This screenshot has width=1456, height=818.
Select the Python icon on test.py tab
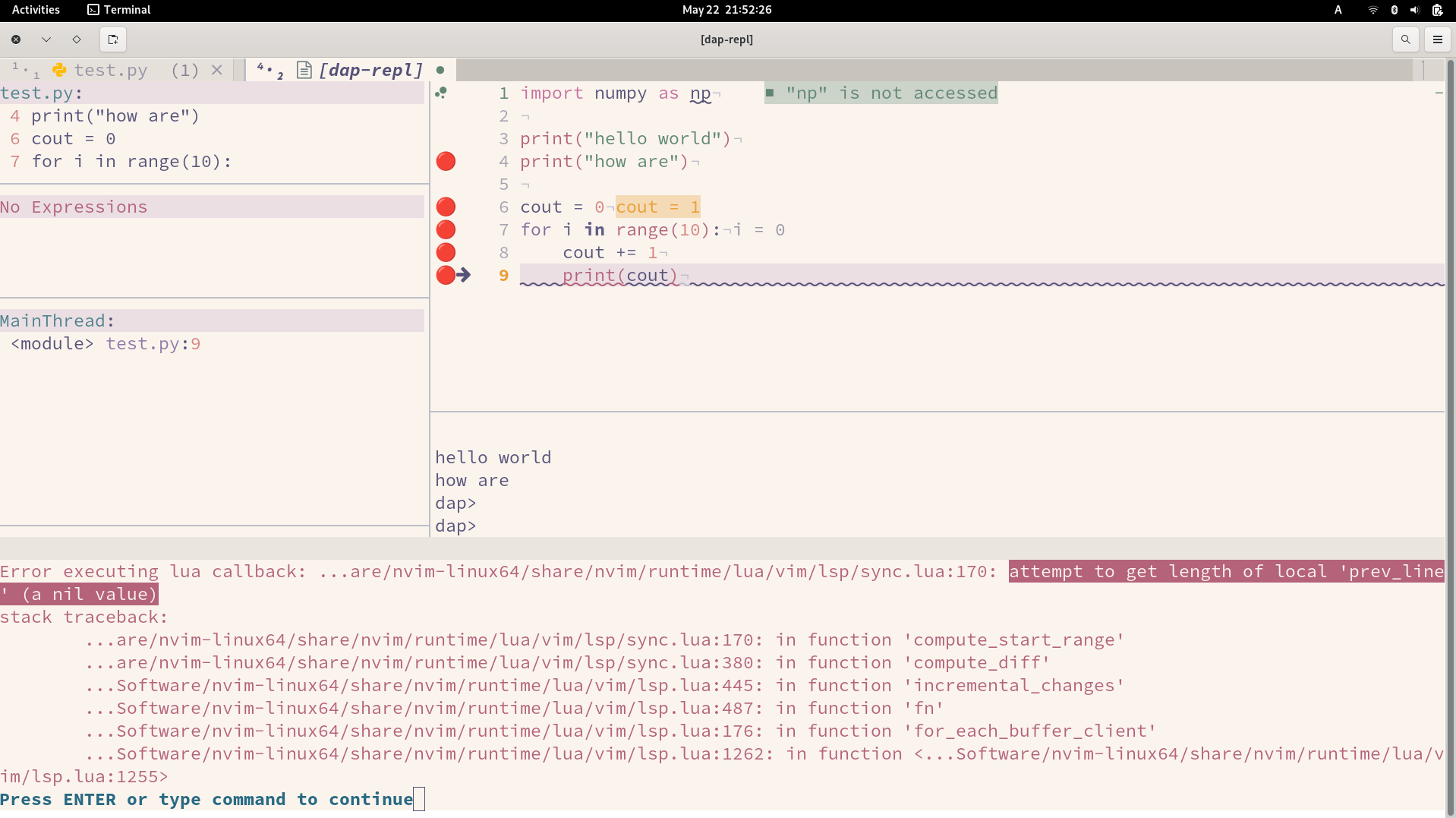[61, 70]
